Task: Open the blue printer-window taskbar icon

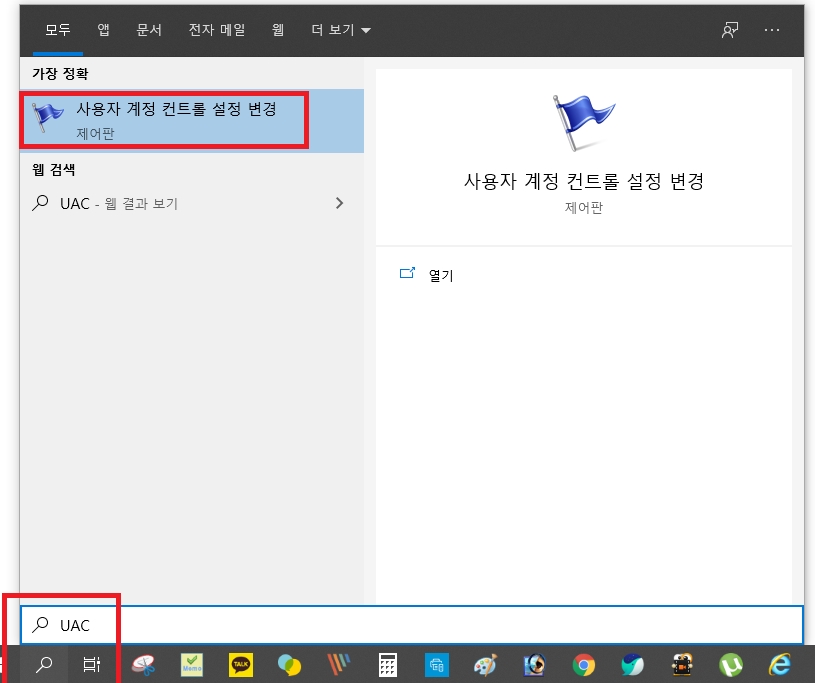Action: click(437, 665)
